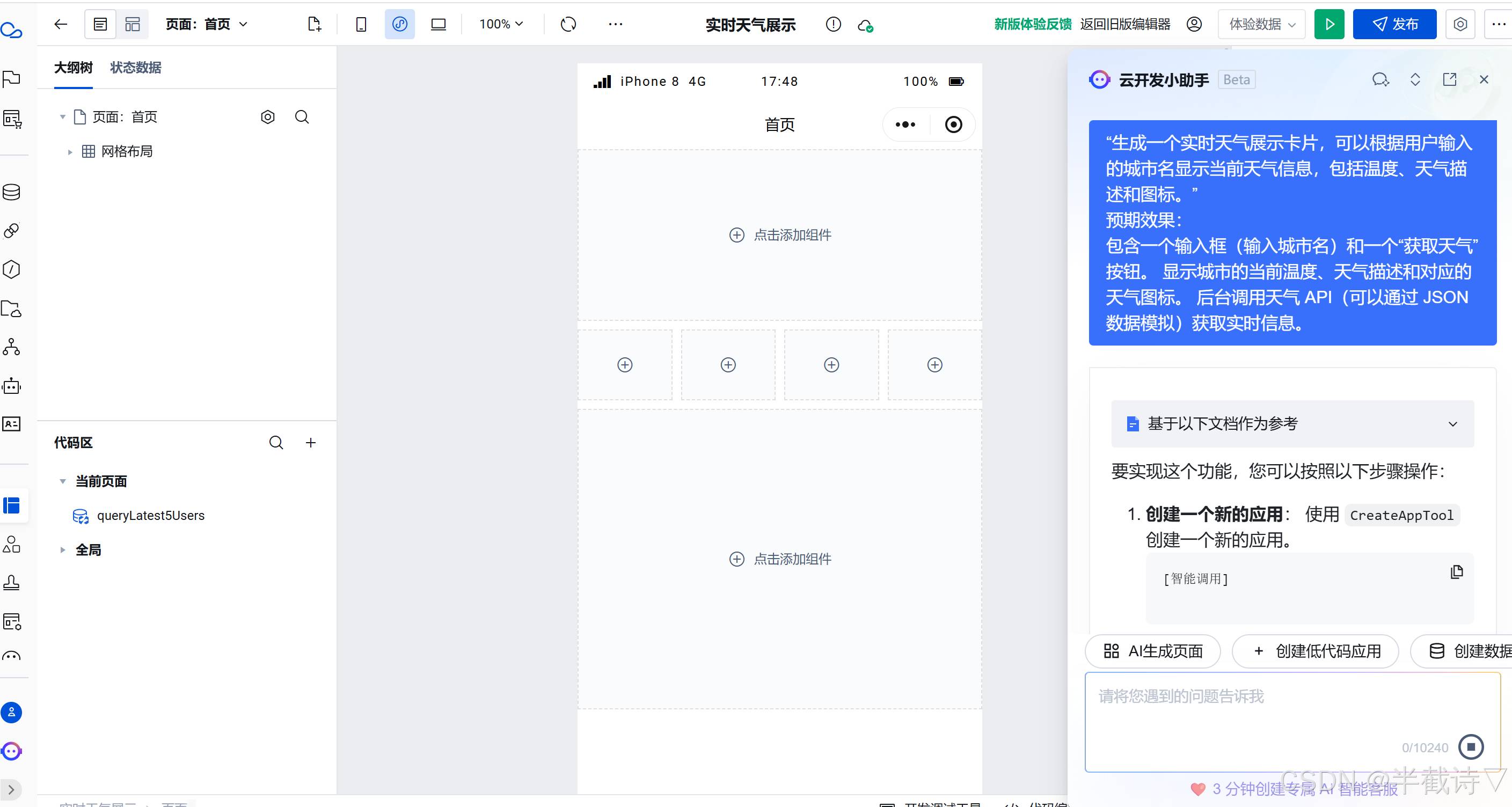Open the stamp approval icon in sidebar
Viewport: 1512px width, 807px height.
point(12,582)
